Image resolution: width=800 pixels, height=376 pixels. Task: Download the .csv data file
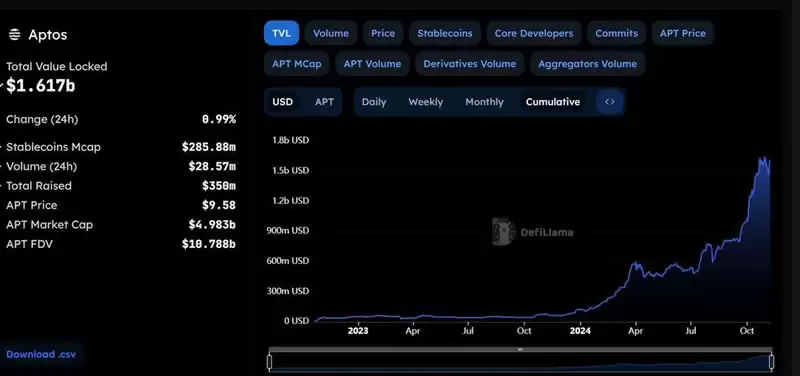(x=41, y=354)
